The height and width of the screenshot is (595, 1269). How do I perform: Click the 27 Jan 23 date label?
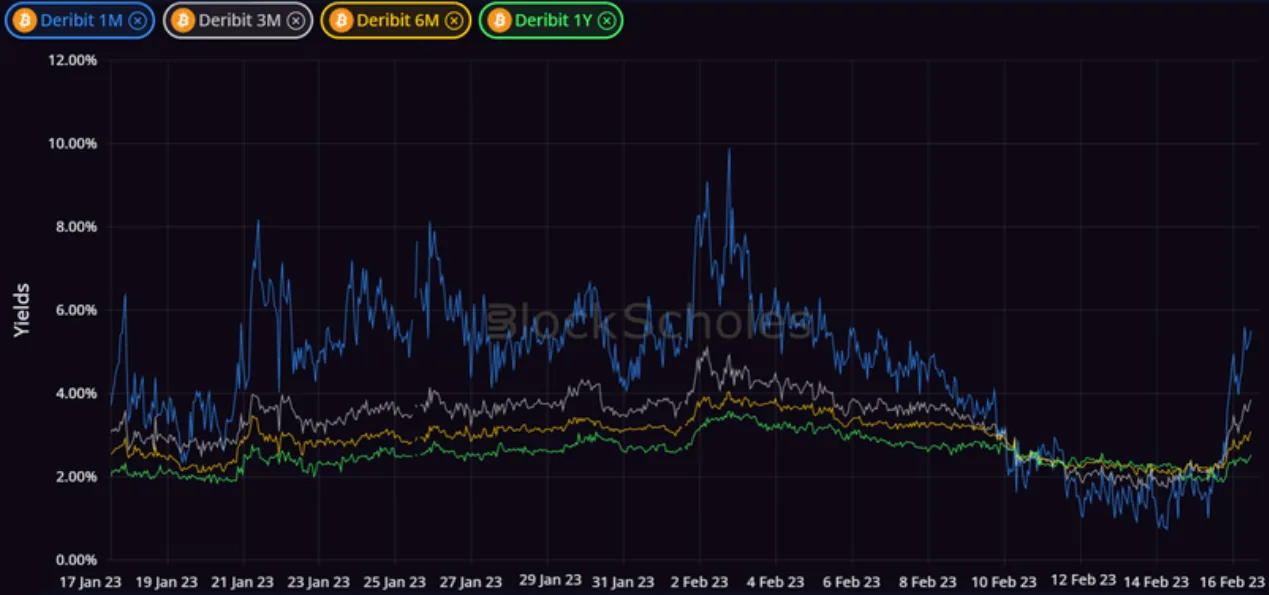pyautogui.click(x=471, y=581)
